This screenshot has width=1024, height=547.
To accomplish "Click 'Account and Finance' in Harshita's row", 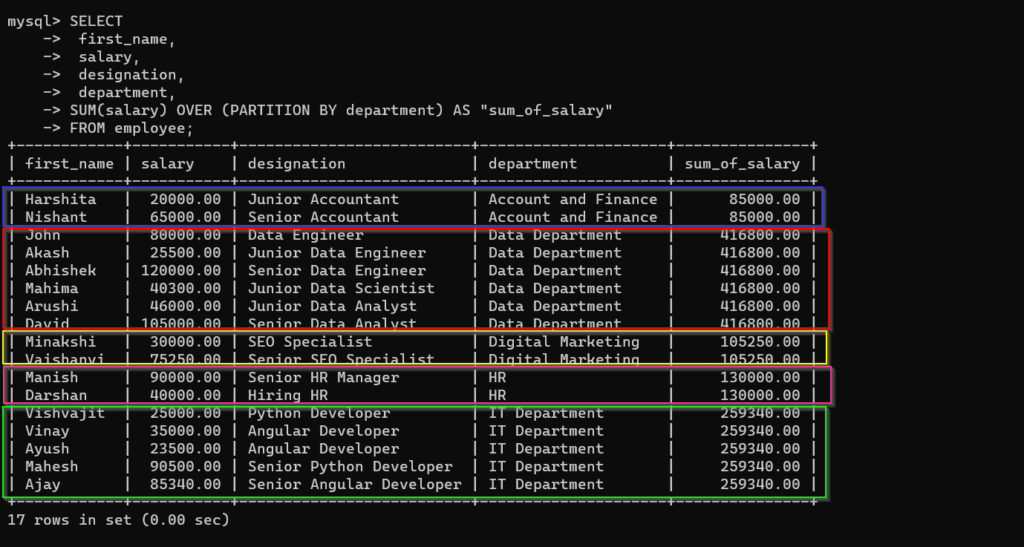I will [x=573, y=199].
